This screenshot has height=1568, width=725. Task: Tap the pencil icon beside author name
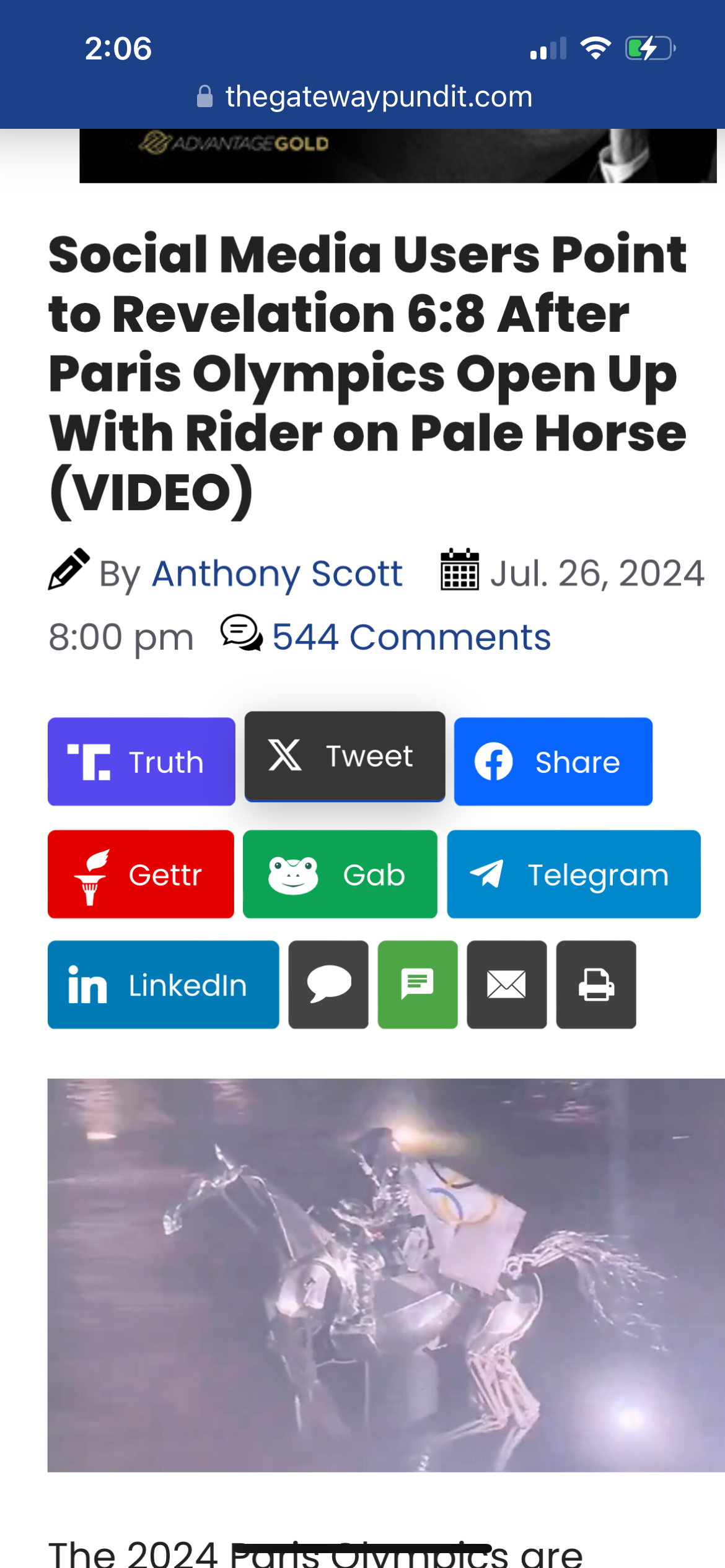click(x=69, y=569)
